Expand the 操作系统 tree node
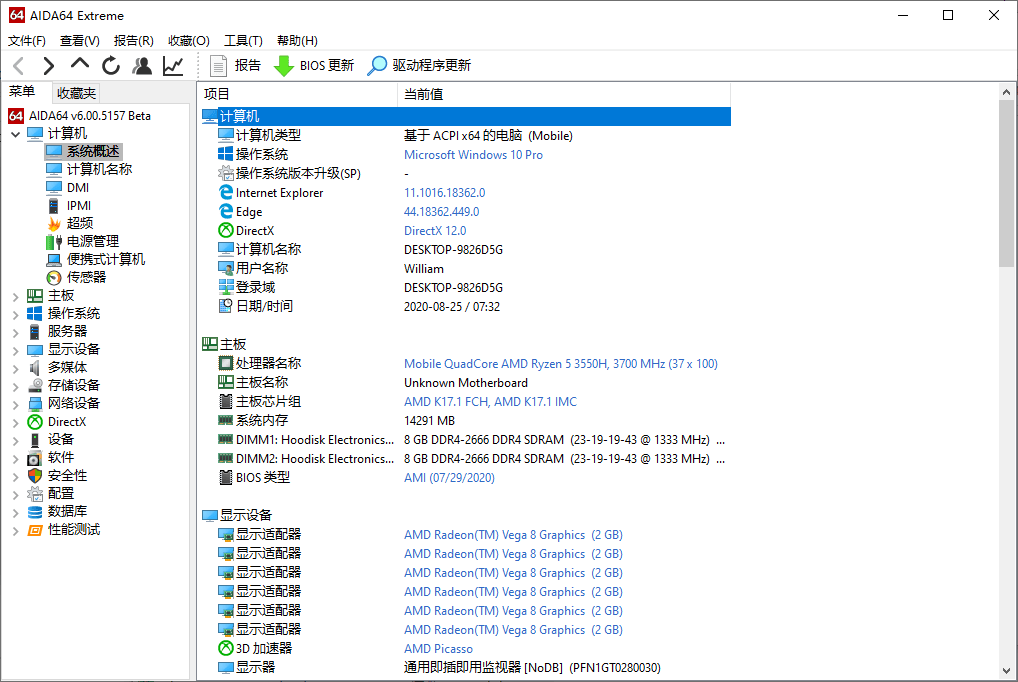Viewport: 1018px width, 682px height. coord(16,314)
